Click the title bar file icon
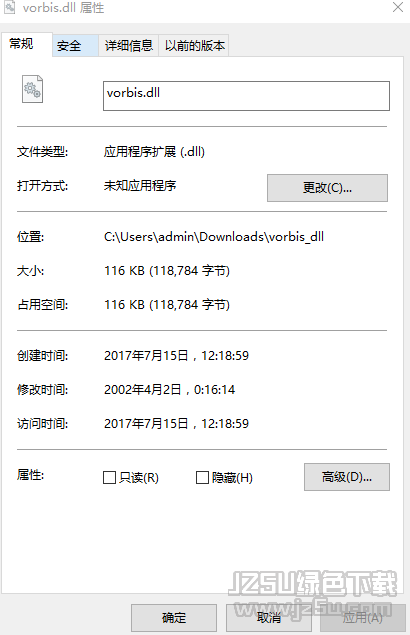 click(x=10, y=7)
